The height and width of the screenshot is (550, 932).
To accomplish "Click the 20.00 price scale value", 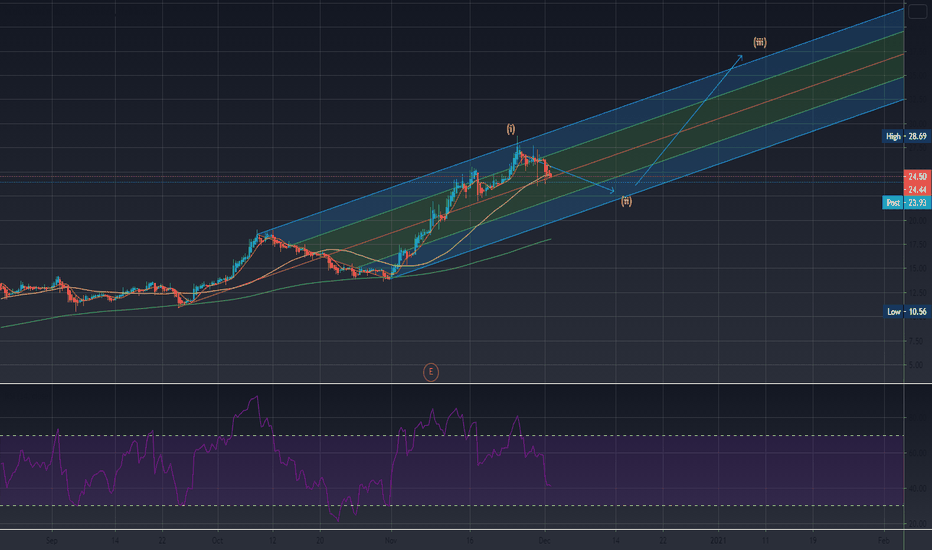I will pyautogui.click(x=917, y=220).
